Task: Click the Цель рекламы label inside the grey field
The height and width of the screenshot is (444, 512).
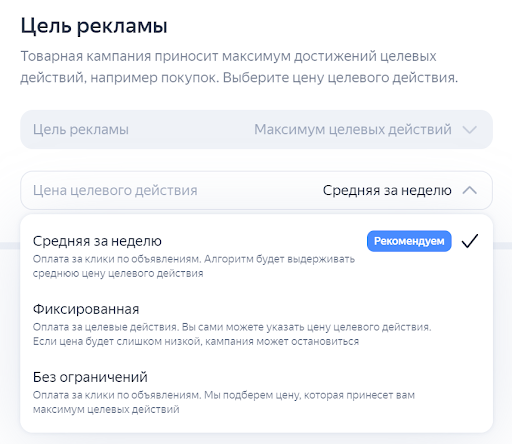Action: pyautogui.click(x=81, y=130)
